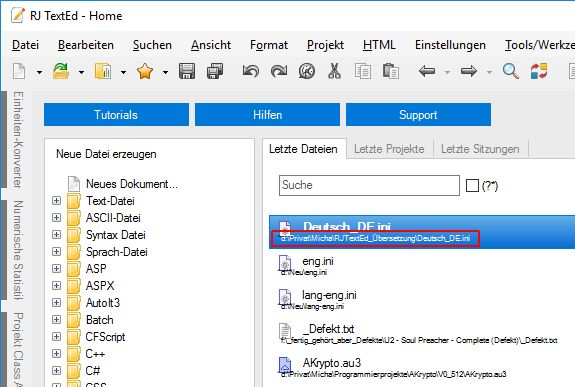Click the Save All icon
Image resolution: width=575 pixels, height=387 pixels.
[x=215, y=71]
